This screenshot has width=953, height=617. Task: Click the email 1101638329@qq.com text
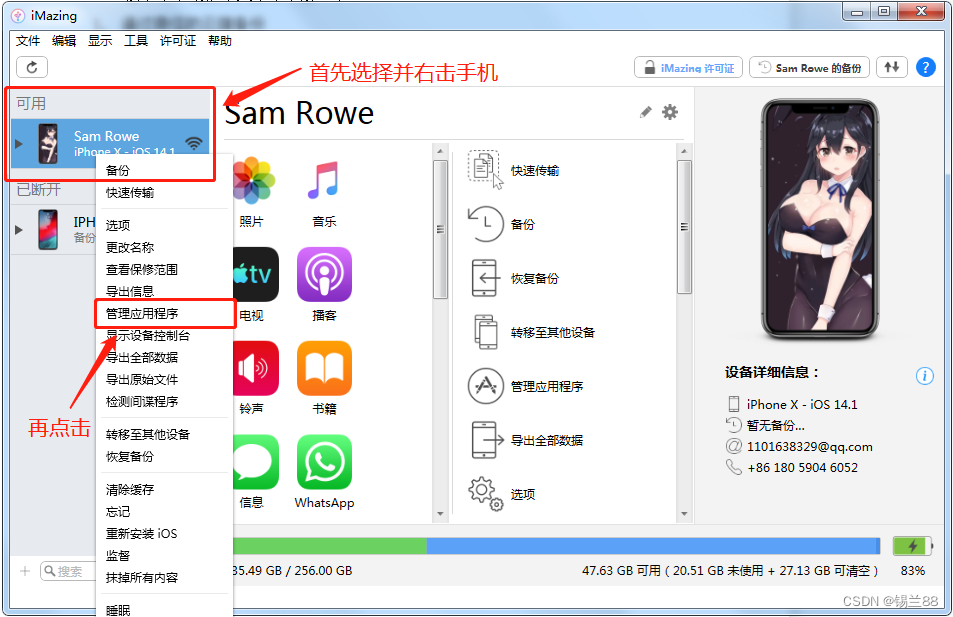point(810,447)
